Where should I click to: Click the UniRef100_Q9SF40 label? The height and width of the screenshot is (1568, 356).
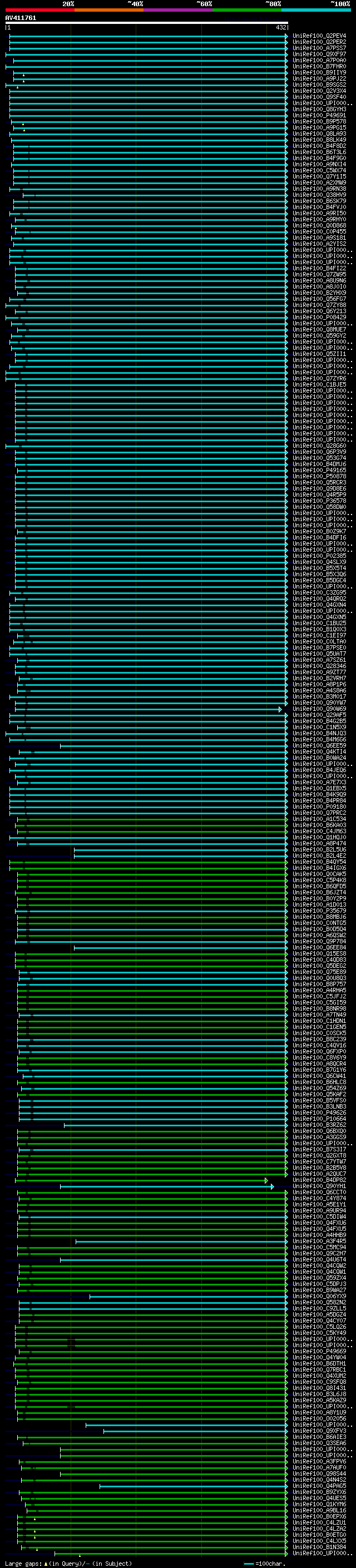point(319,97)
